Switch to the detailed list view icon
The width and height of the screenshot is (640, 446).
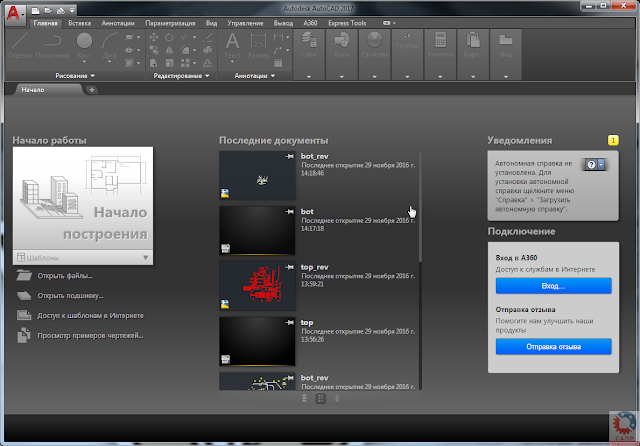coord(321,398)
